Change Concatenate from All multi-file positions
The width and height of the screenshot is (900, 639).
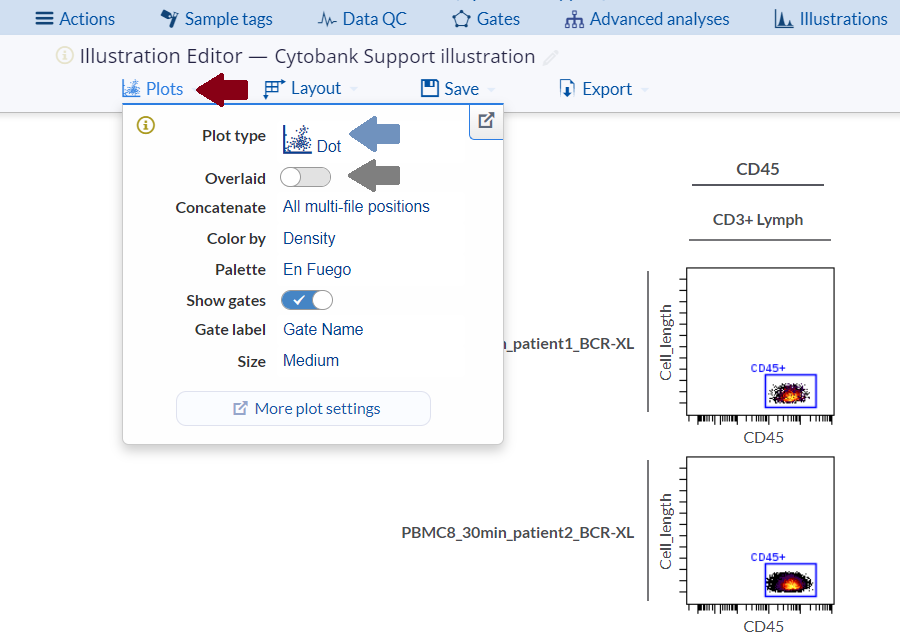pos(356,207)
